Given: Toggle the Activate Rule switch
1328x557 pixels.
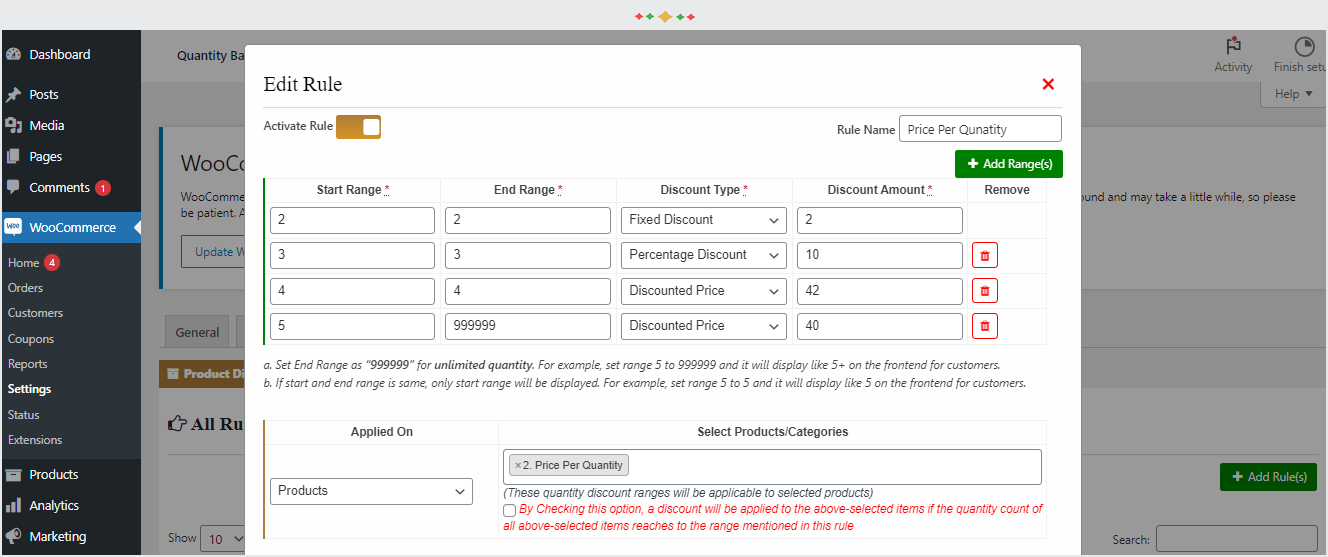Looking at the screenshot, I should click(x=358, y=127).
